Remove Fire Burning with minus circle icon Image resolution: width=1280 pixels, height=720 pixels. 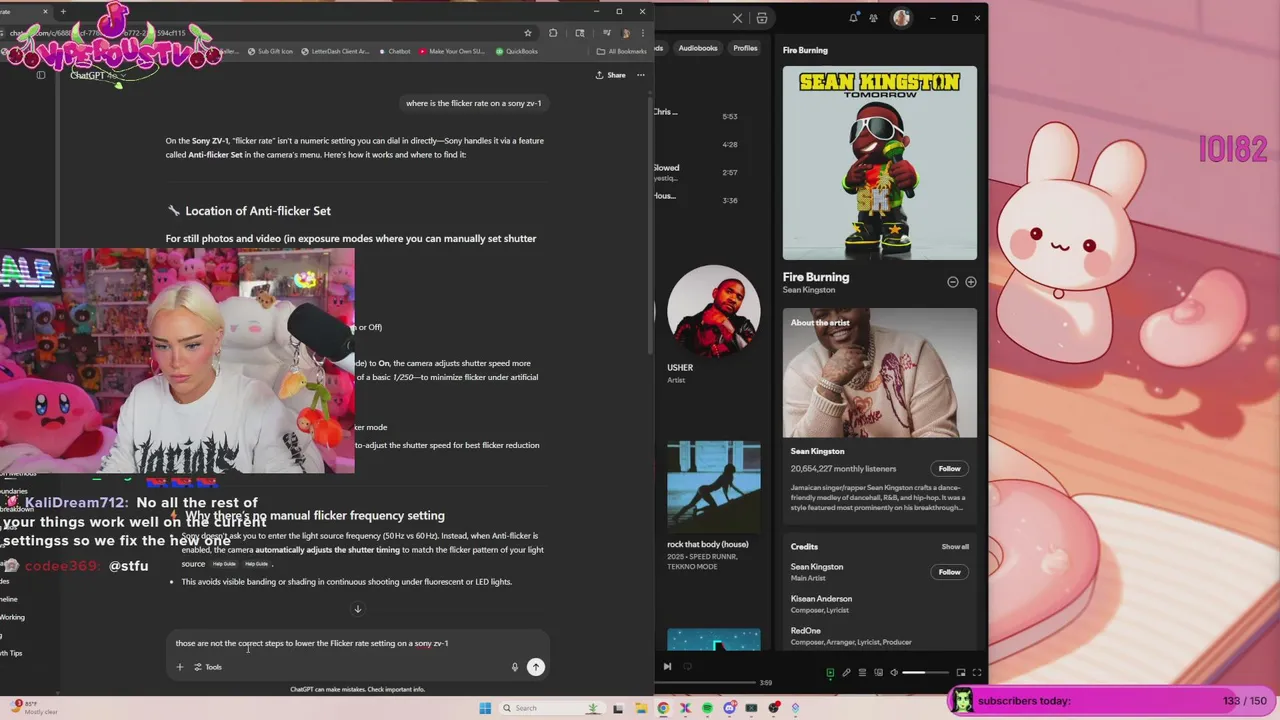pyautogui.click(x=953, y=282)
